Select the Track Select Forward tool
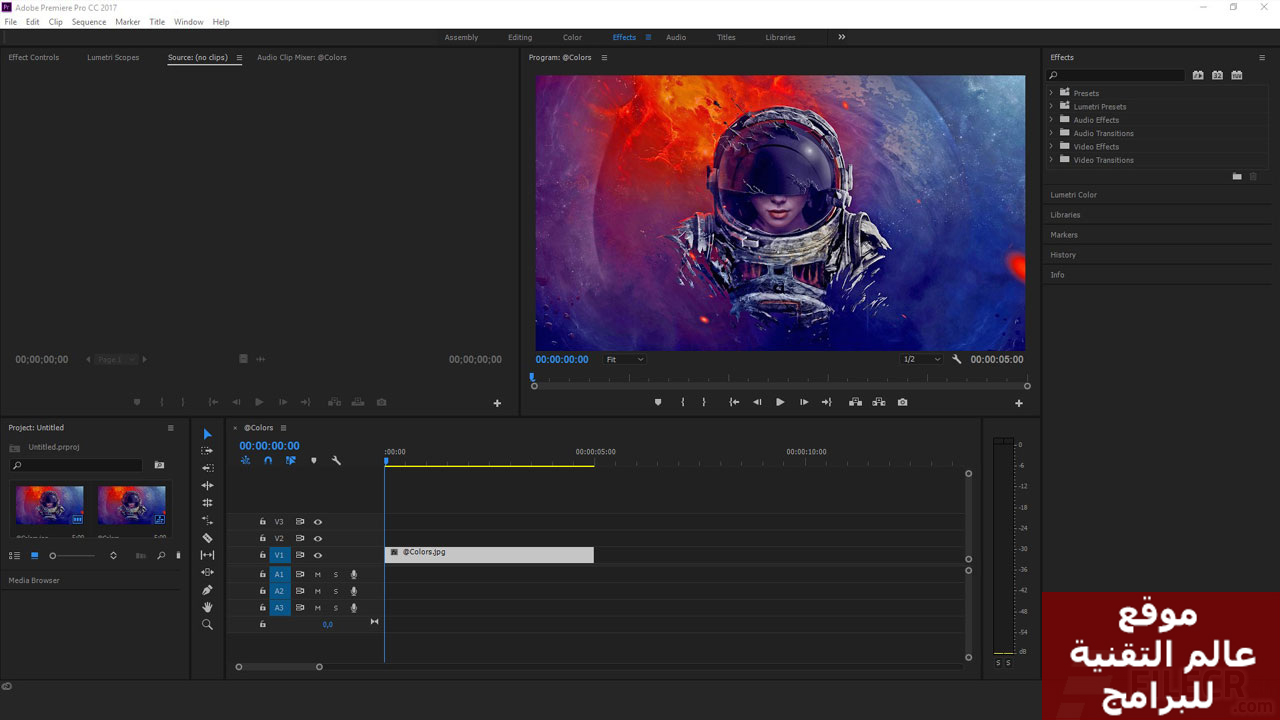 pyautogui.click(x=207, y=451)
